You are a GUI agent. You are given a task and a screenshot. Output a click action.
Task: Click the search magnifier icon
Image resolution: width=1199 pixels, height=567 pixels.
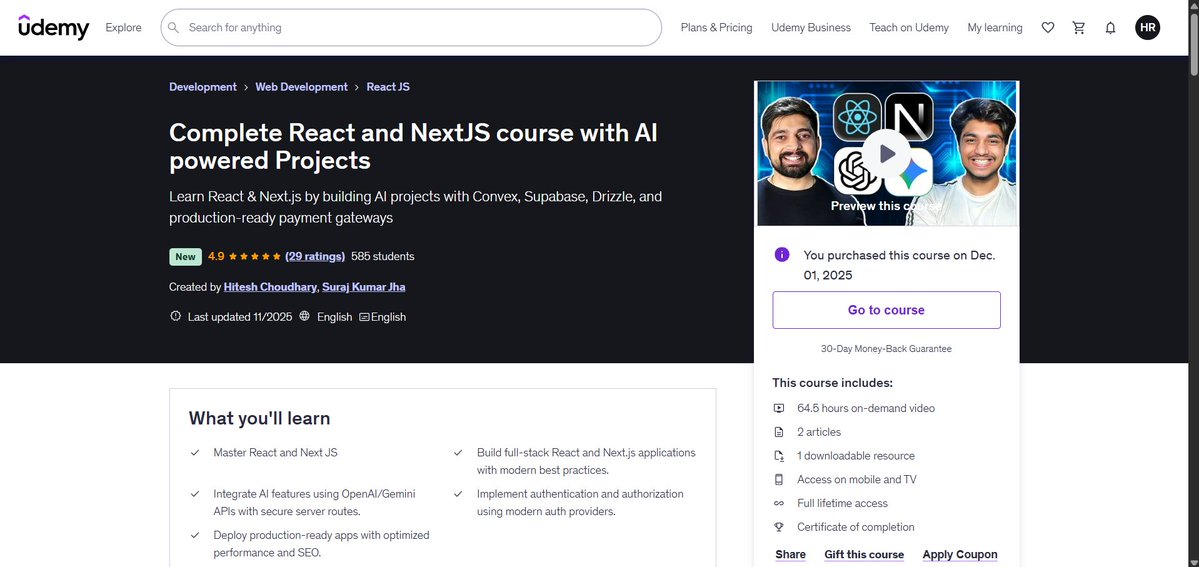174,28
